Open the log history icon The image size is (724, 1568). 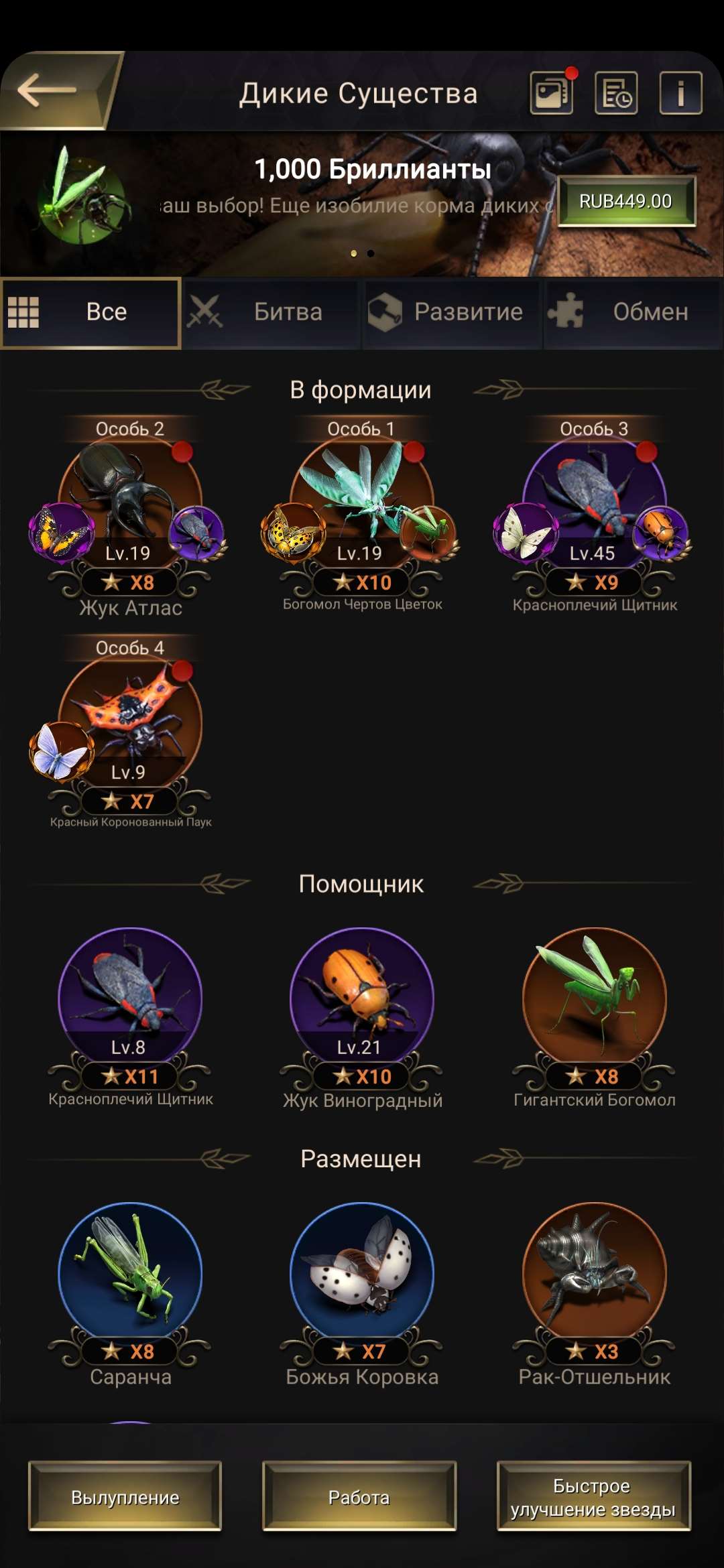[x=616, y=92]
